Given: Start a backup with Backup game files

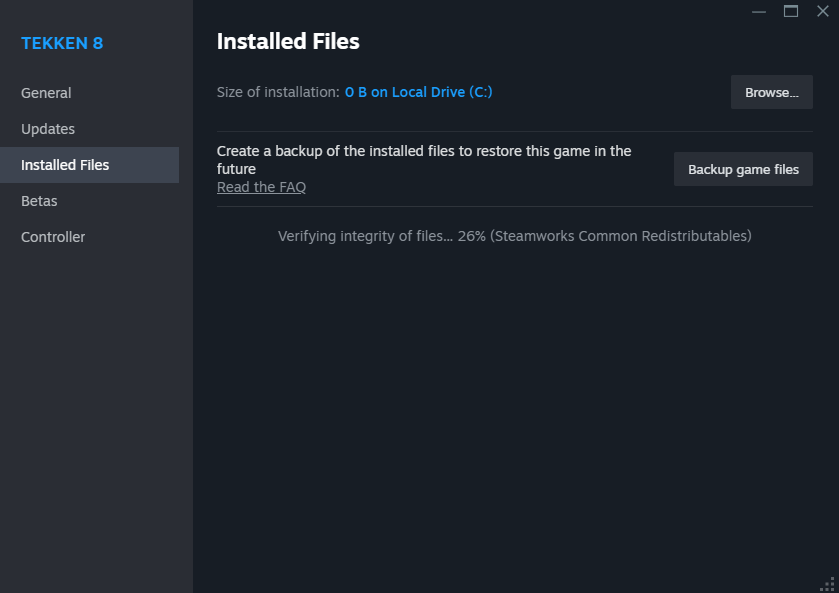Looking at the screenshot, I should [x=743, y=169].
